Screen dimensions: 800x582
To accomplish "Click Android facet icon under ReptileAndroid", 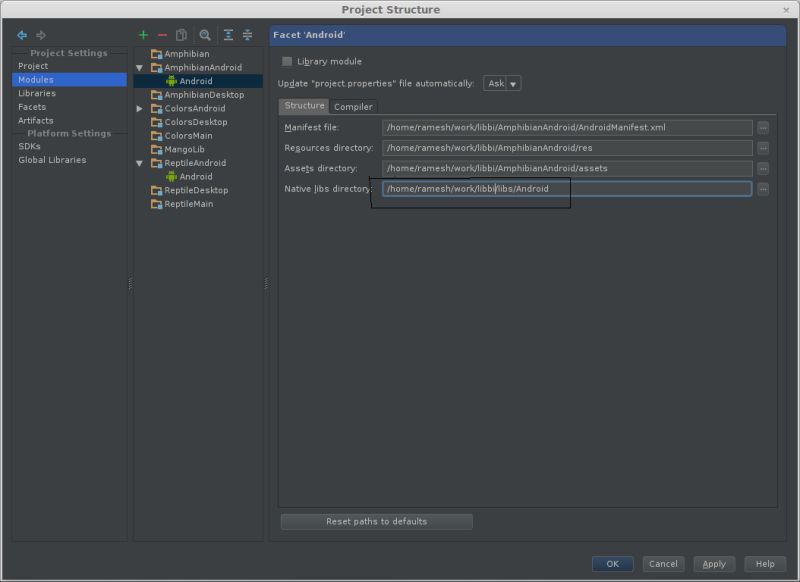I will 171,176.
